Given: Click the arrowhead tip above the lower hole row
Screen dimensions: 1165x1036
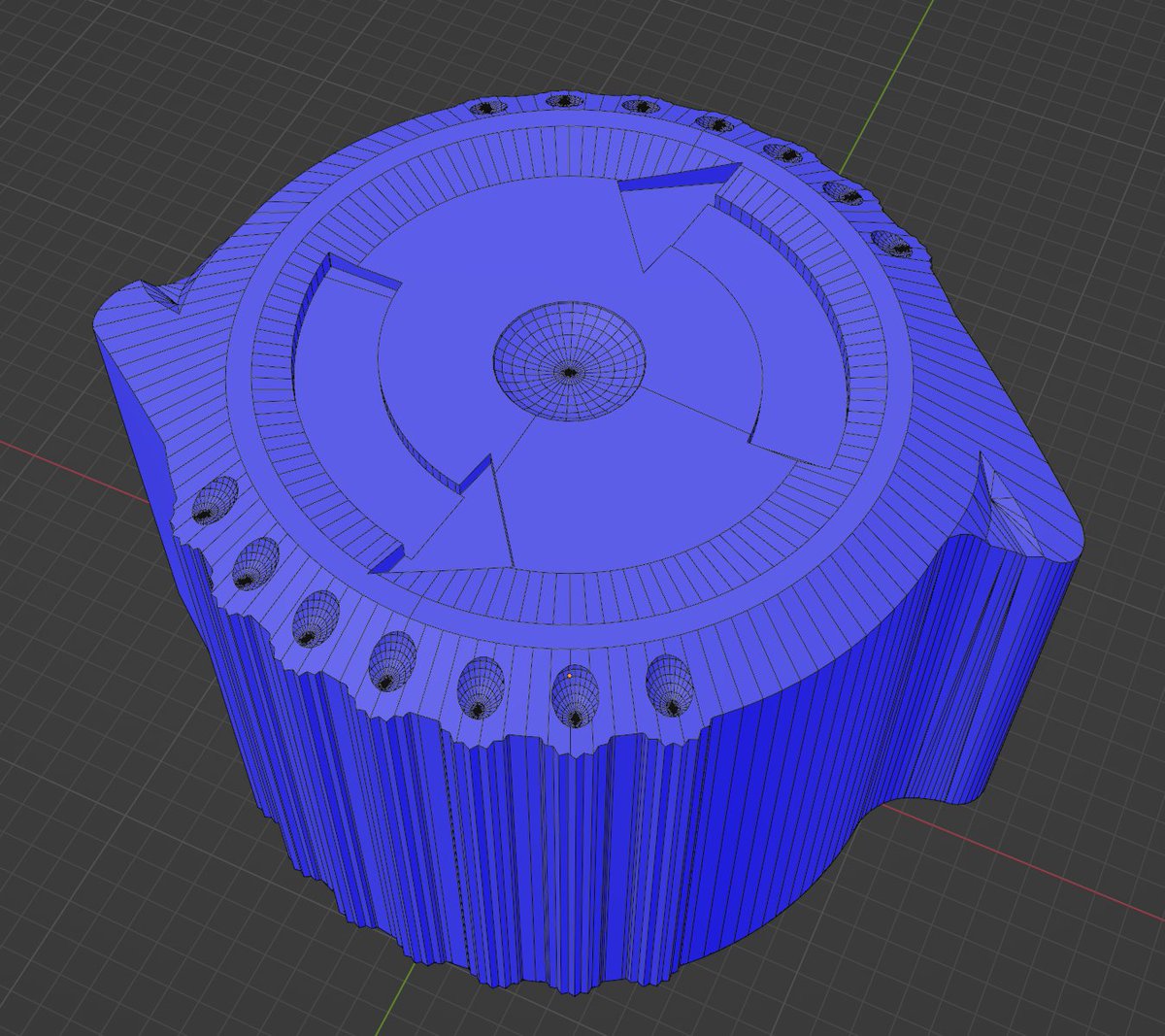Looking at the screenshot, I should coord(450,522).
